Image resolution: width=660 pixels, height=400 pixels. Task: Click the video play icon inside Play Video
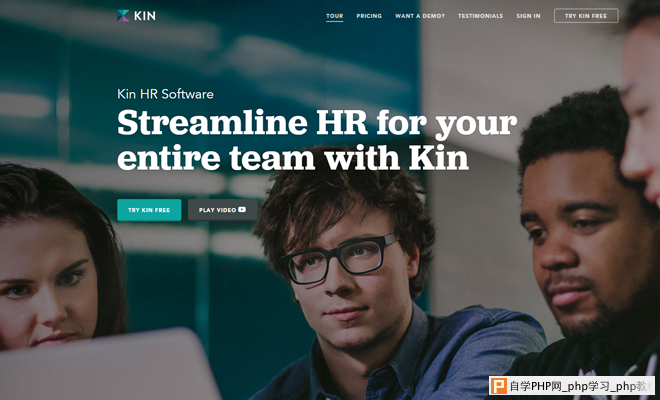[x=242, y=209]
